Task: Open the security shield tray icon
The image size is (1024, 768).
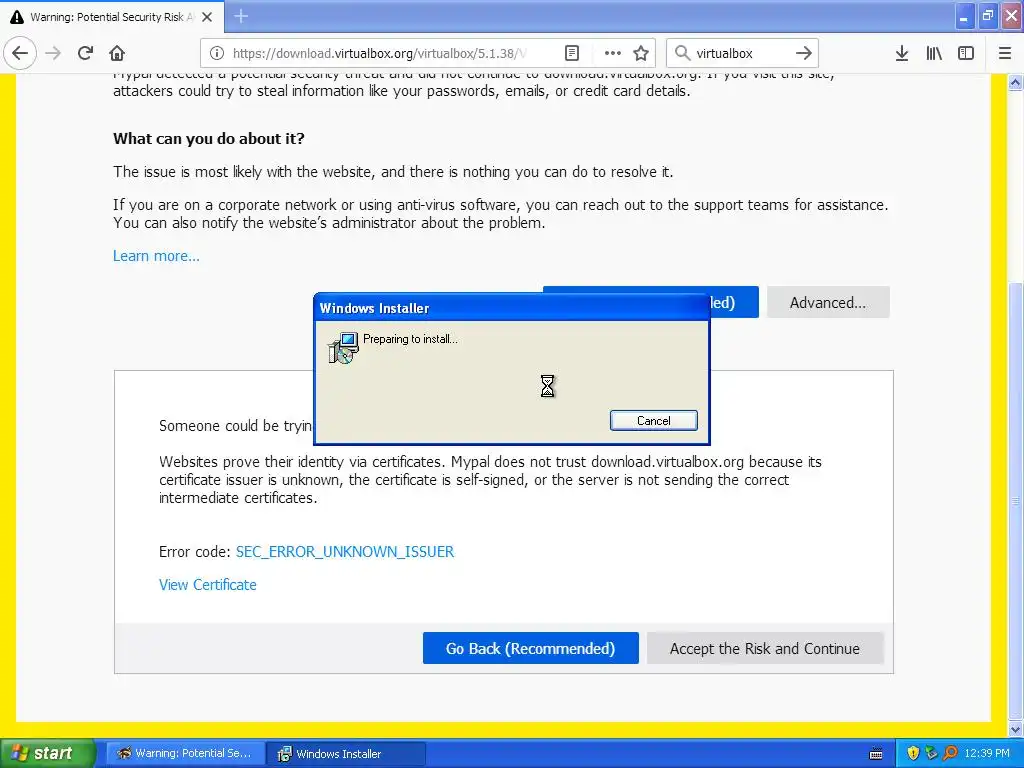Action: coord(913,754)
